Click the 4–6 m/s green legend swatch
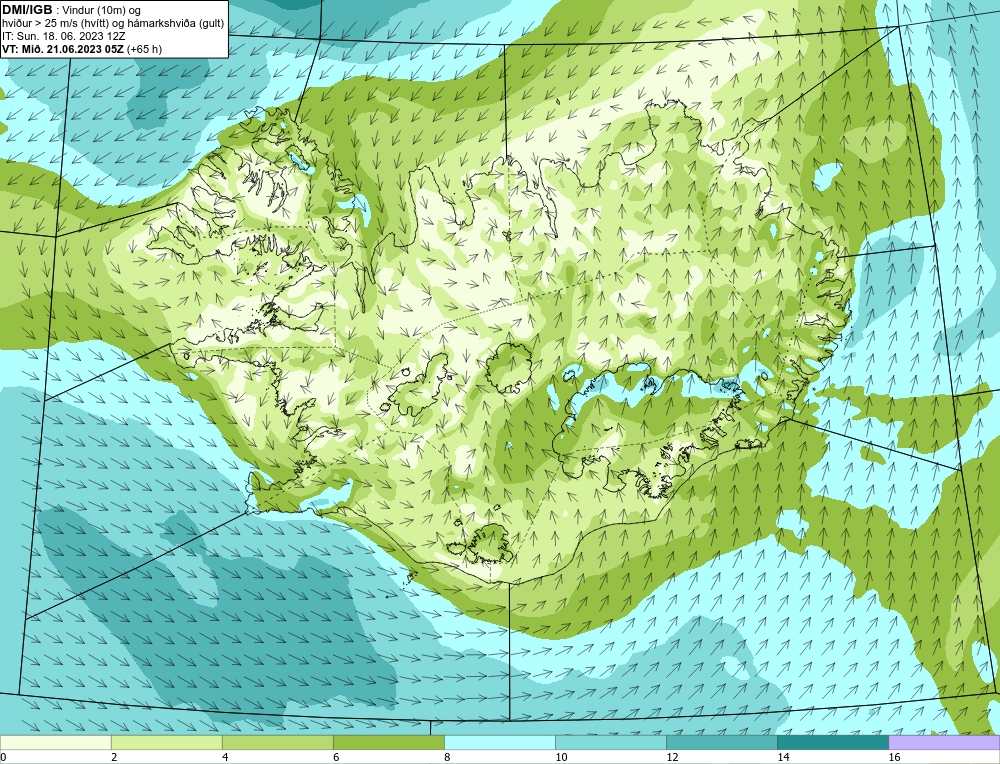The height and width of the screenshot is (764, 1000). click(x=278, y=742)
